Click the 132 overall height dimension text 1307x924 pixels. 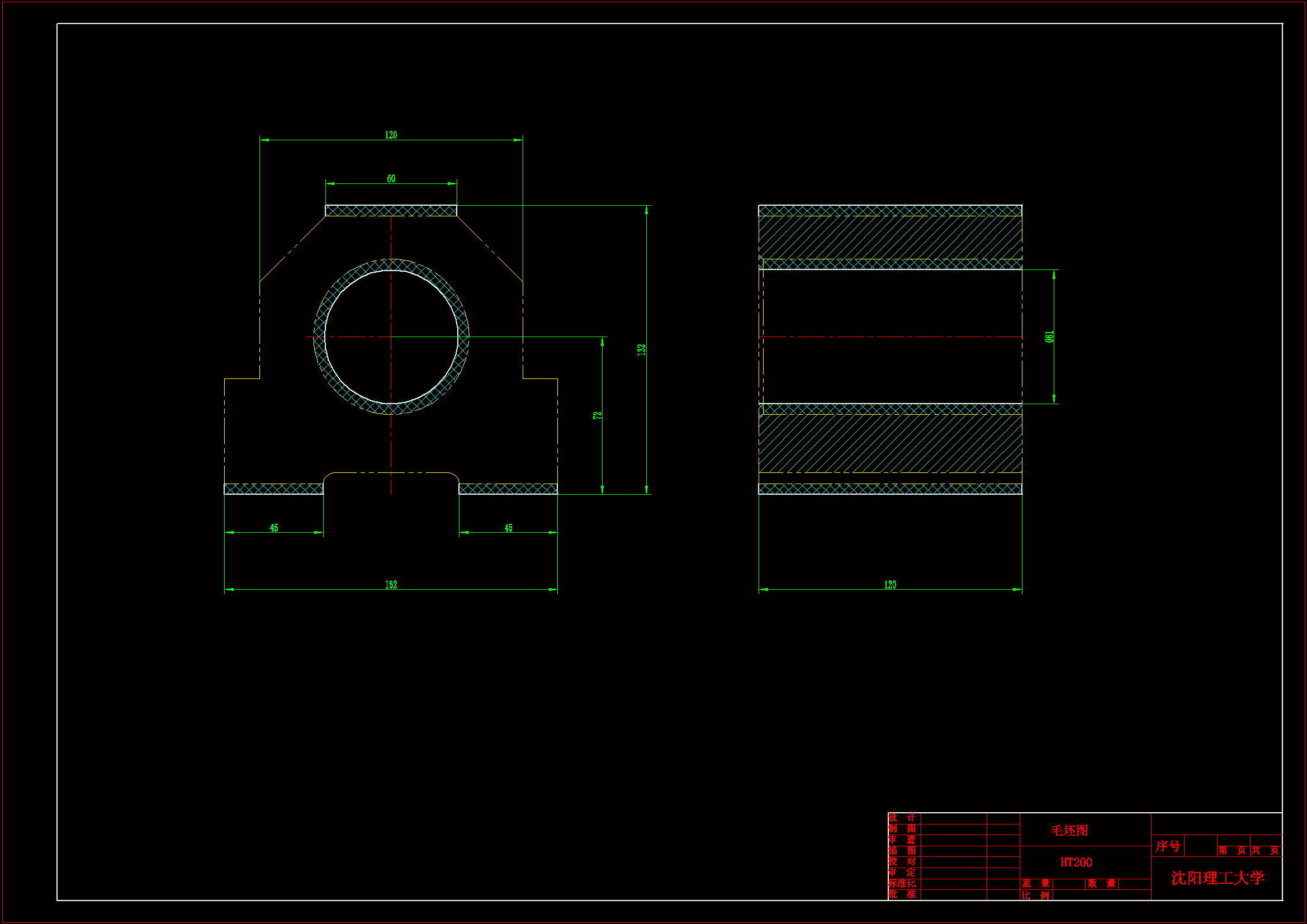coord(642,349)
